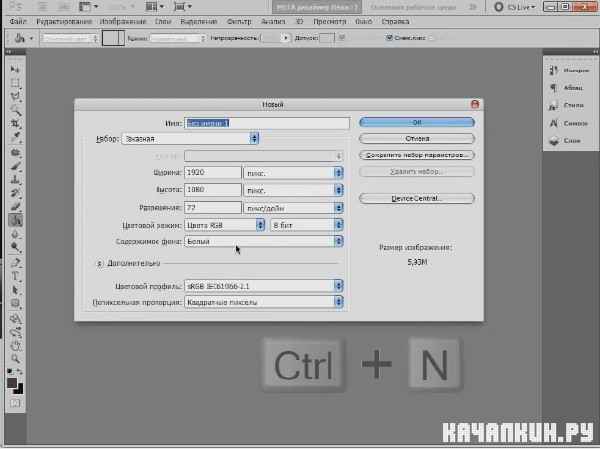Toggle the Смеж.пикс checkbox in options bar
The height and width of the screenshot is (449, 600).
tap(389, 38)
